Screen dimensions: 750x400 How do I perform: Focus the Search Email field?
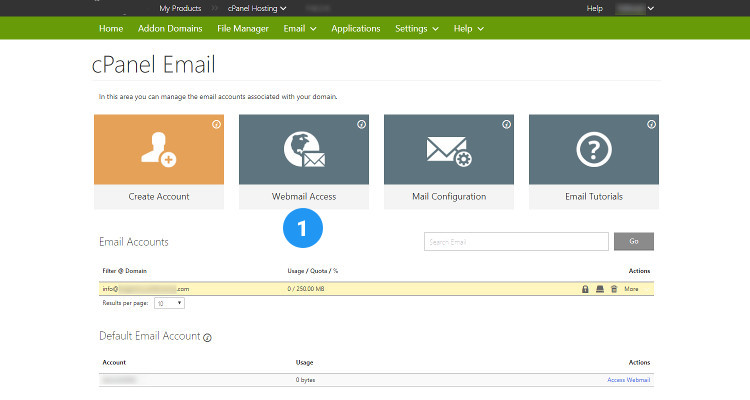[516, 242]
